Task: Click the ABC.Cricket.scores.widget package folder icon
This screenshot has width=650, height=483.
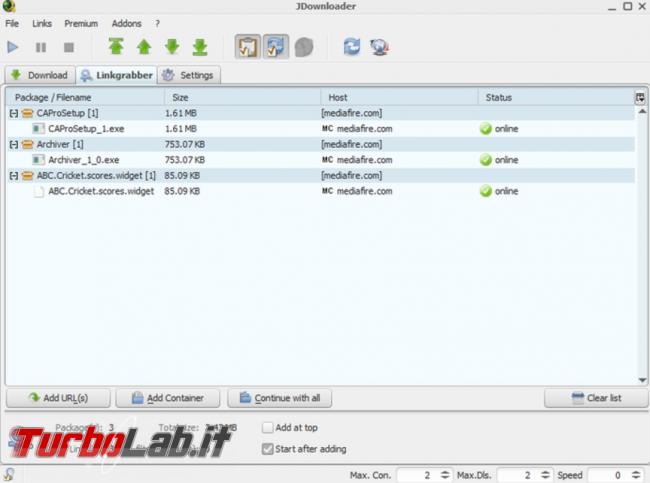Action: [27, 176]
